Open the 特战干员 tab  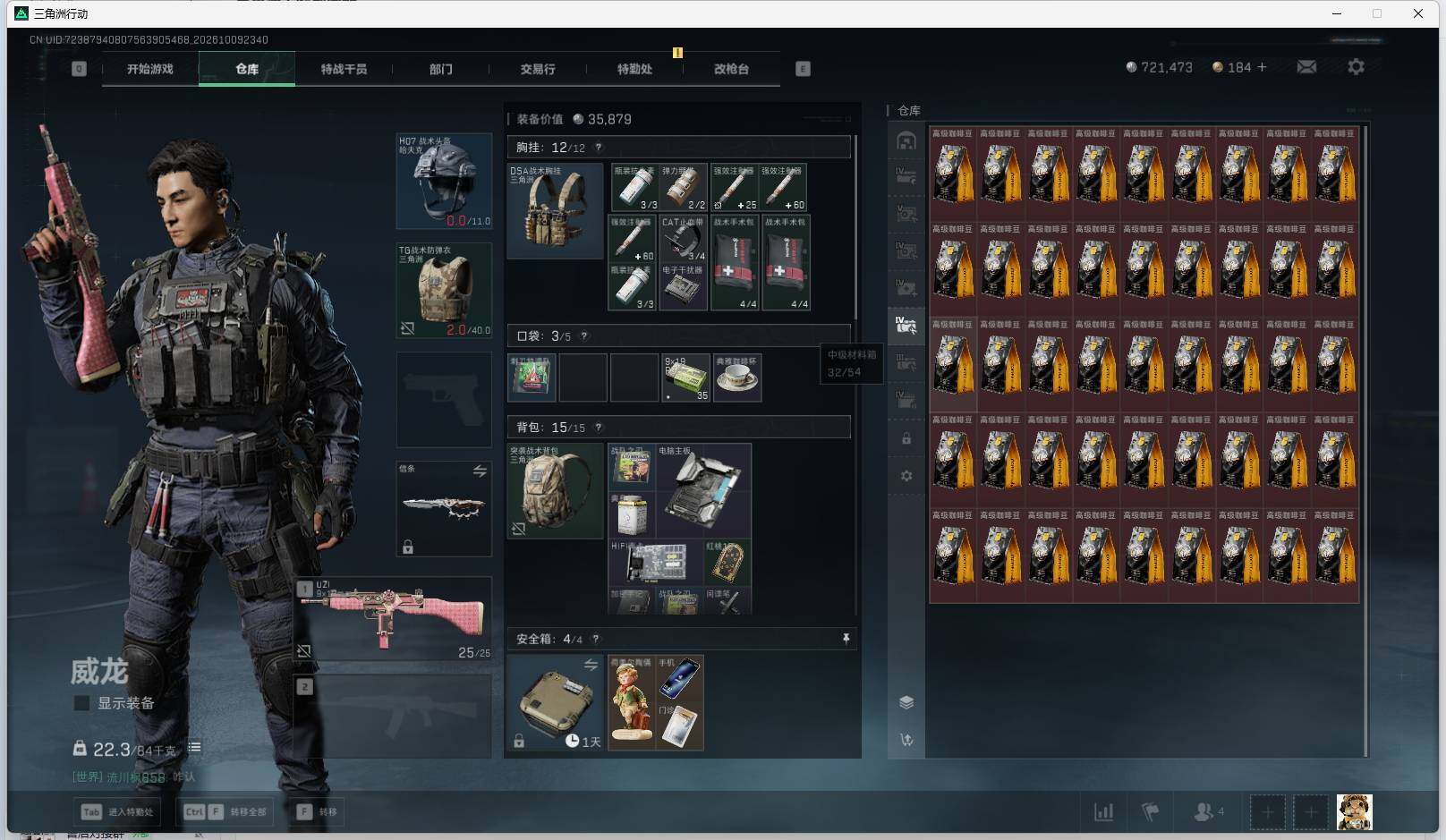coord(344,69)
